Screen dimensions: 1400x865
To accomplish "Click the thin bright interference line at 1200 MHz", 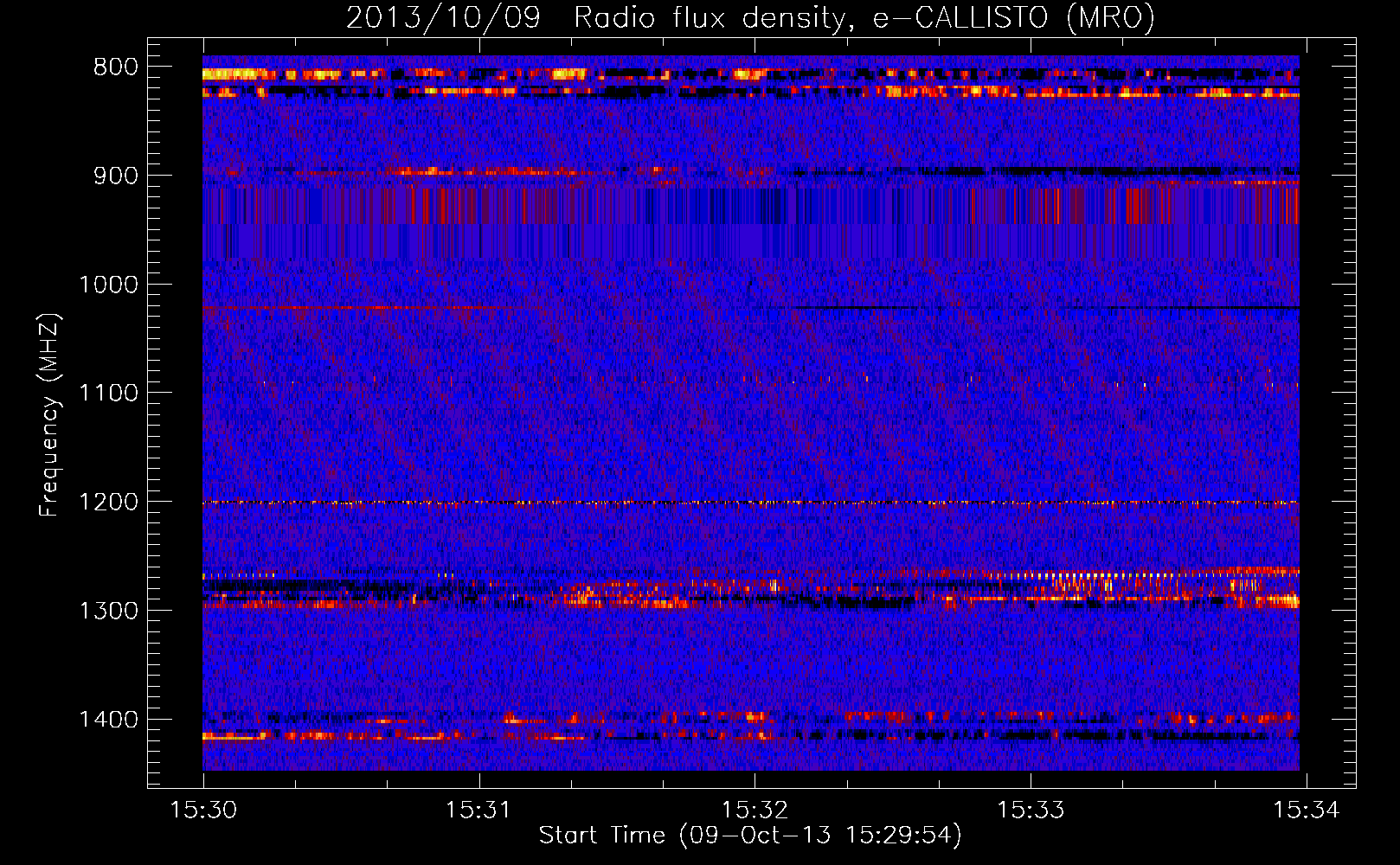I will pyautogui.click(x=750, y=503).
